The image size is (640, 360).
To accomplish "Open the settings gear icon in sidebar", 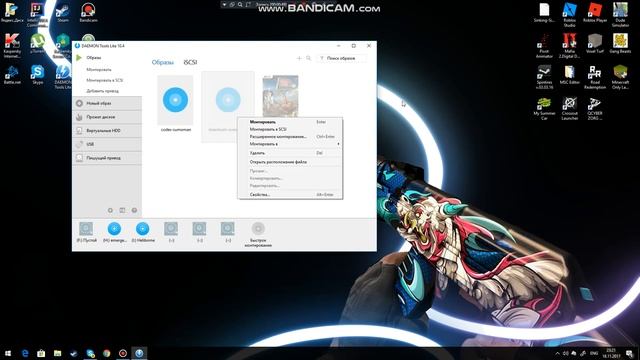I will (x=110, y=210).
